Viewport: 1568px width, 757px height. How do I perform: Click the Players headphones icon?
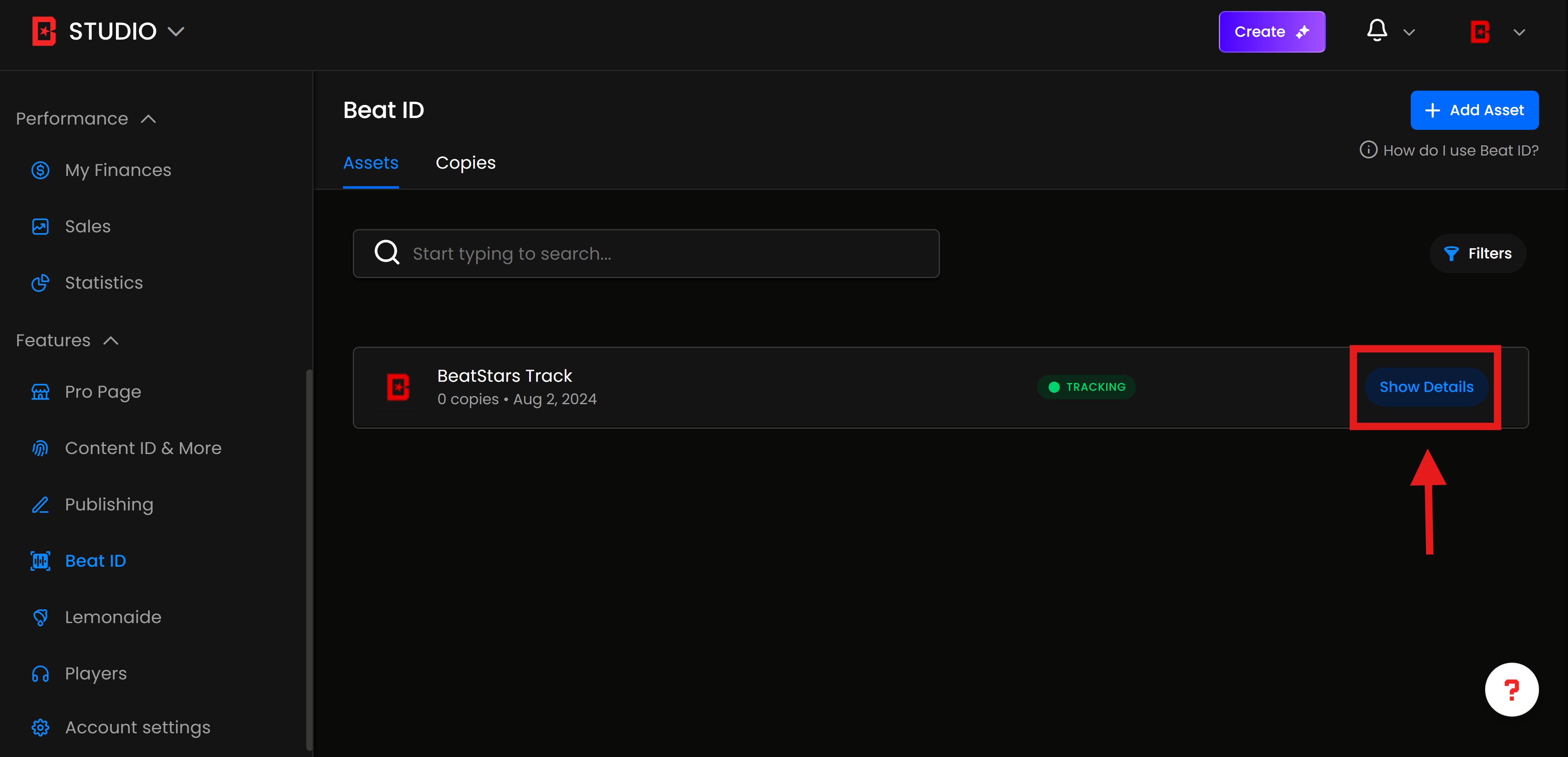(x=40, y=674)
